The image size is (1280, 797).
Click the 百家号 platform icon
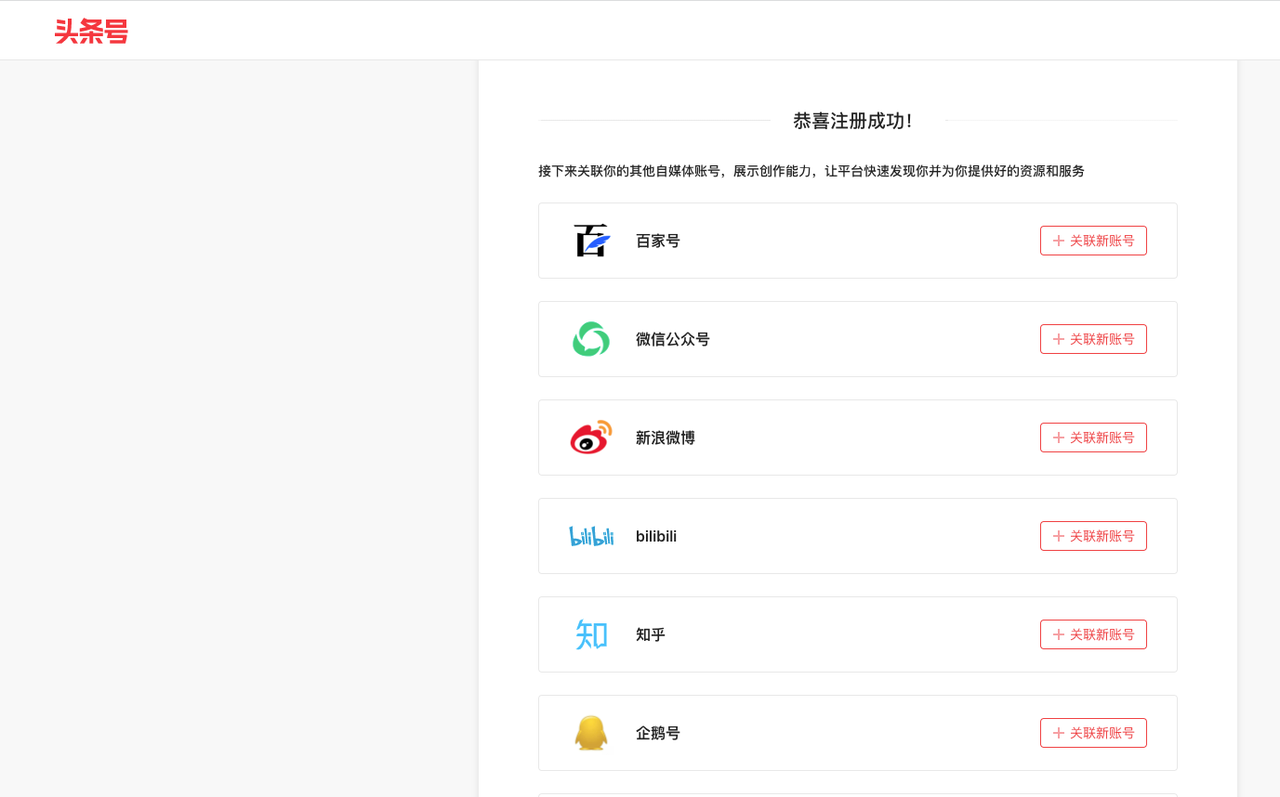pos(591,241)
